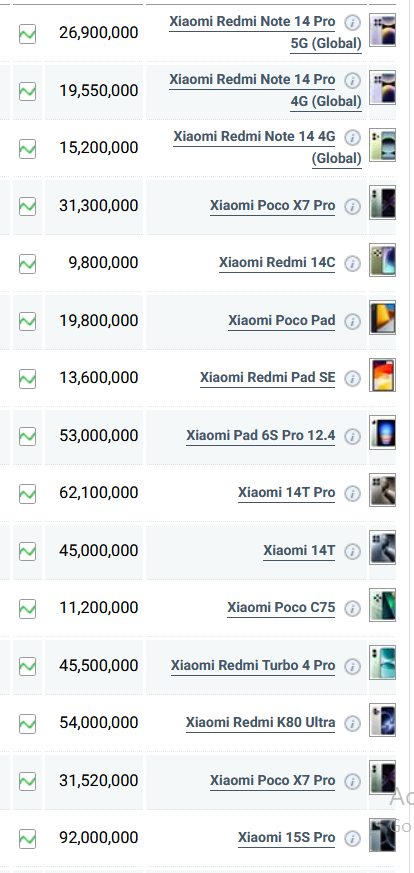Open price chart icon for Xiaomi Redmi Pad SE
Screen dimensions: 414x873
click(x=27, y=379)
